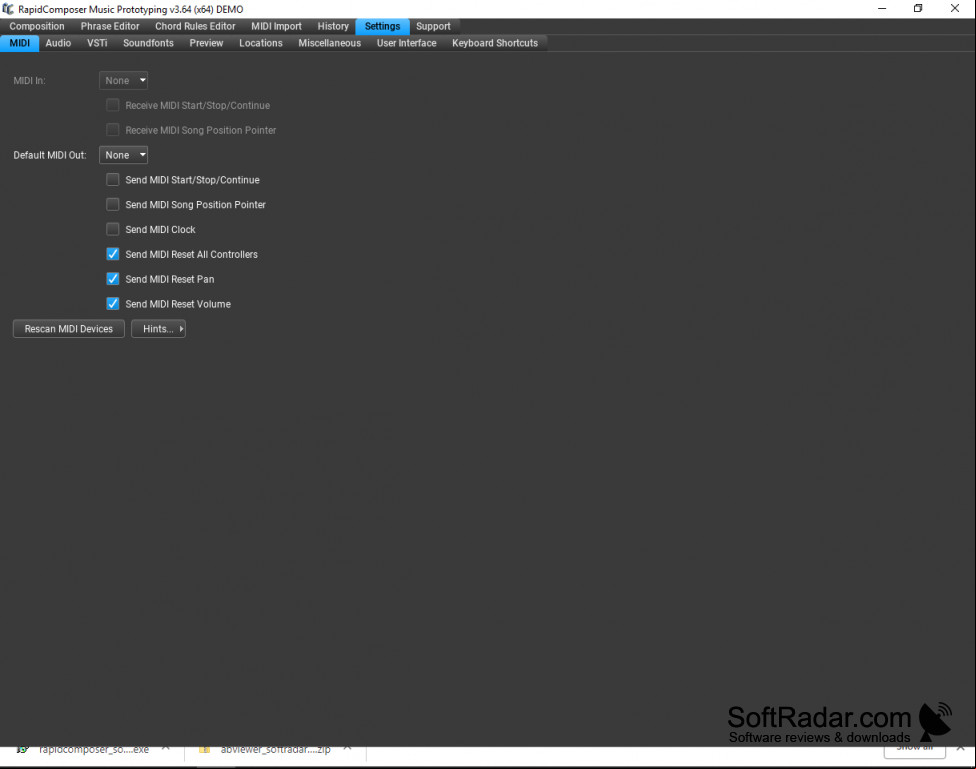Viewport: 976px width, 769px height.
Task: Open the MIDI In device dropdown
Action: 123,80
